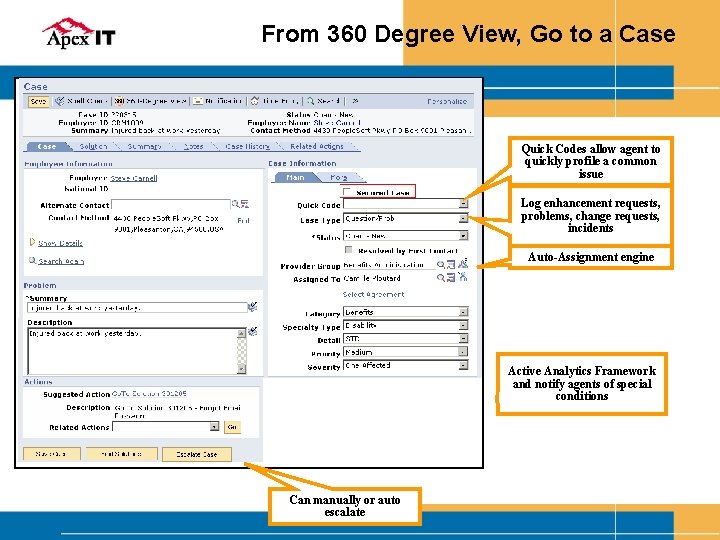Open the Employee Name link in the header
The image size is (720, 540).
(x=337, y=123)
